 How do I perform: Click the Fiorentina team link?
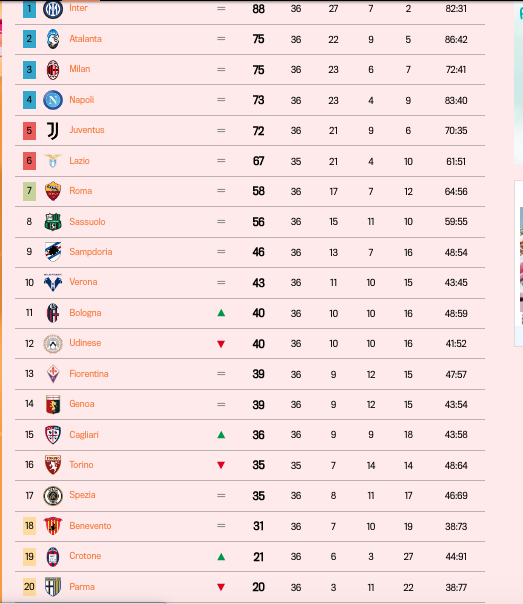coord(89,374)
